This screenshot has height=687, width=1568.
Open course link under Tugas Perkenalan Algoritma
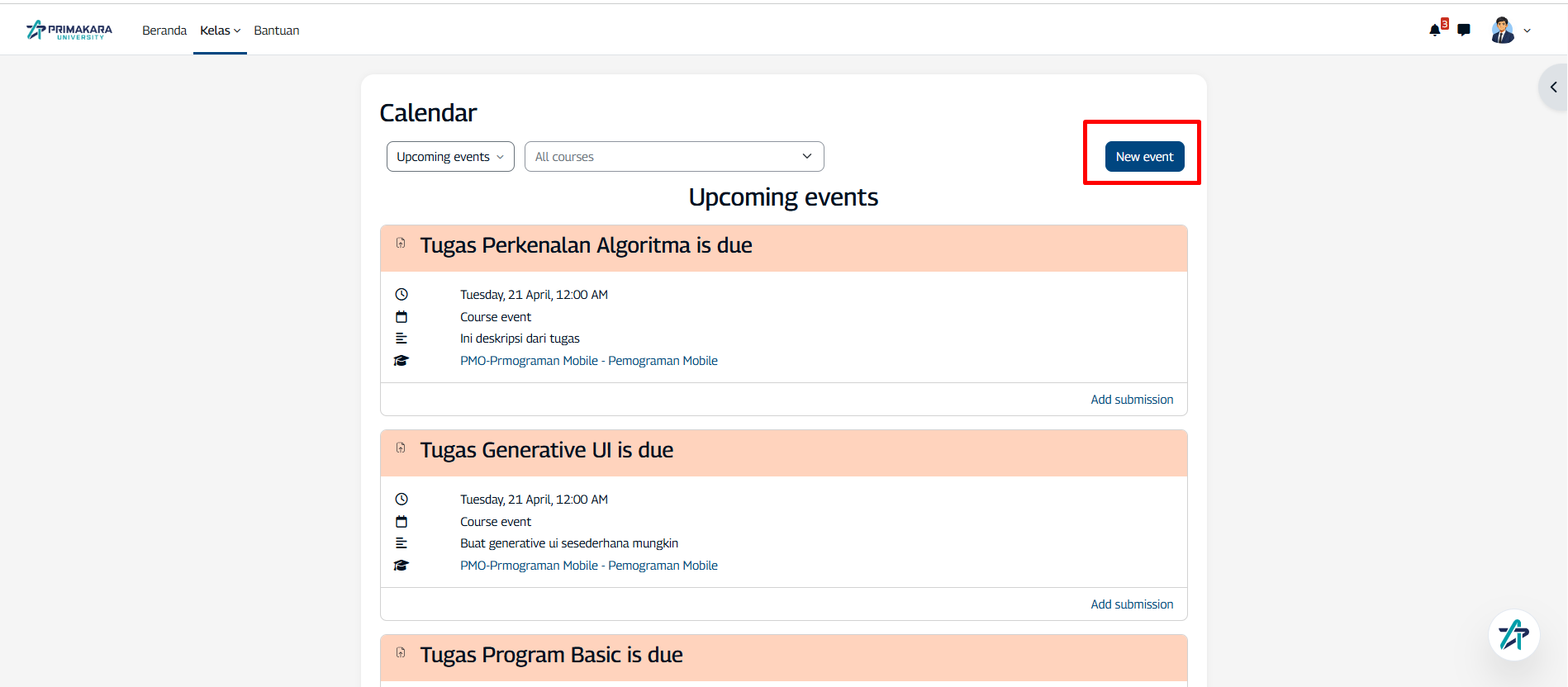pyautogui.click(x=589, y=361)
